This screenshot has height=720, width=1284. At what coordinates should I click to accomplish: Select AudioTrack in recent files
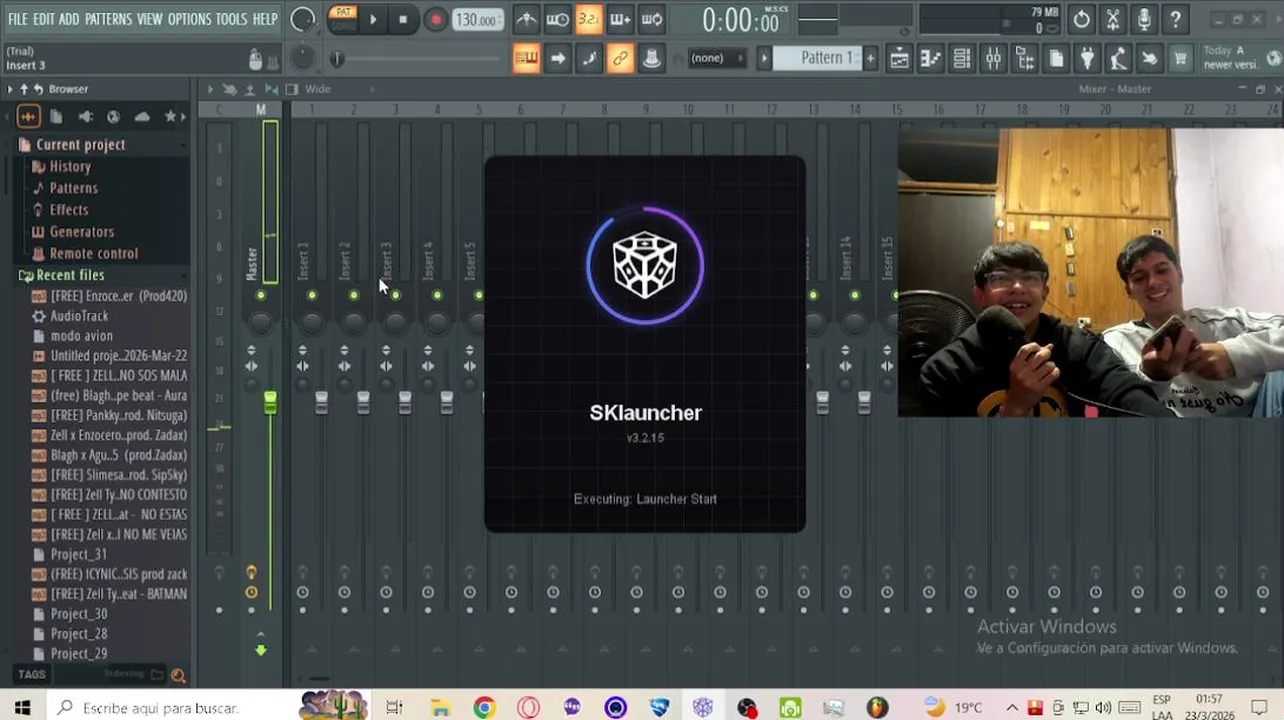pyautogui.click(x=79, y=316)
